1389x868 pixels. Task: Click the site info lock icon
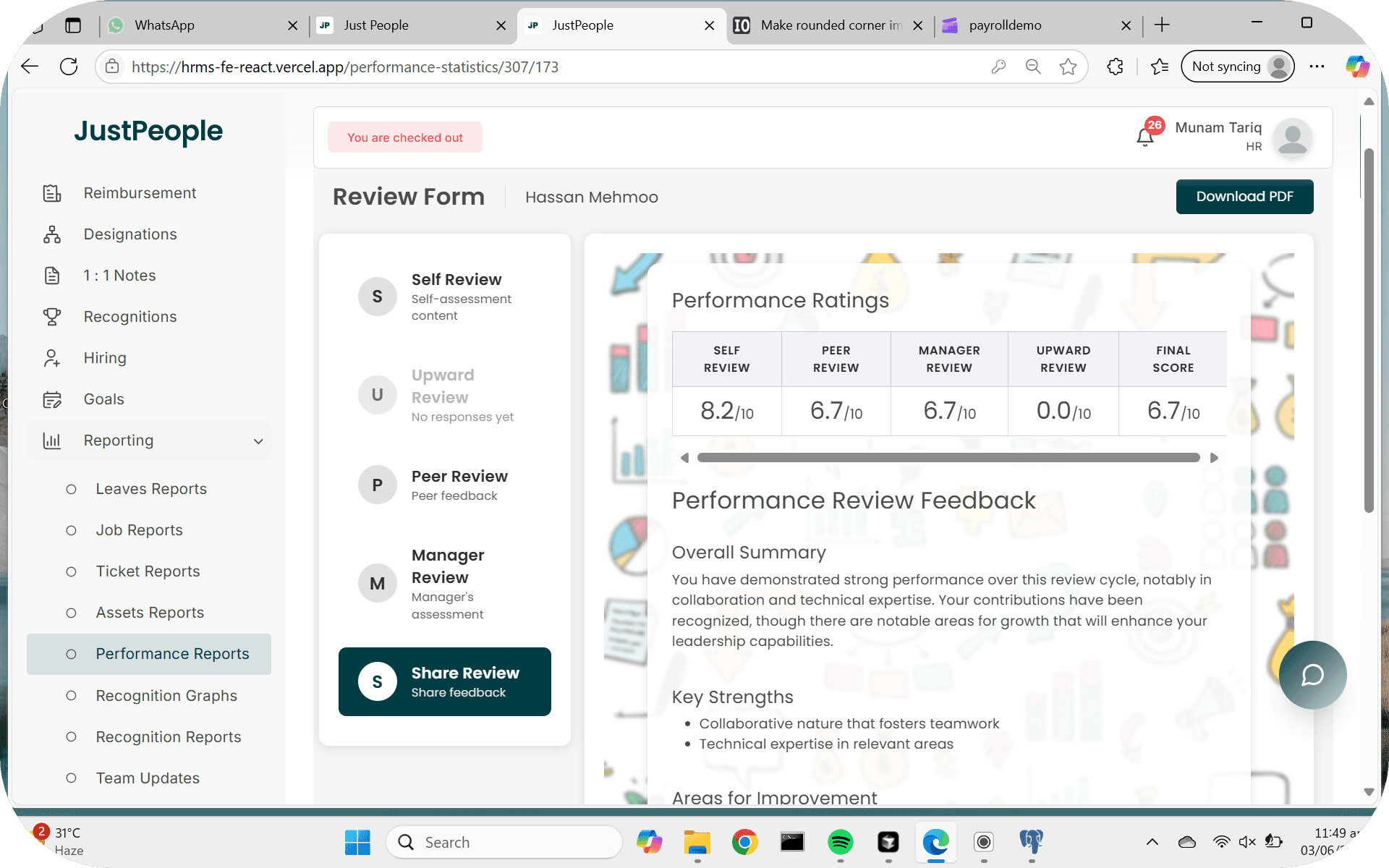coord(112,67)
